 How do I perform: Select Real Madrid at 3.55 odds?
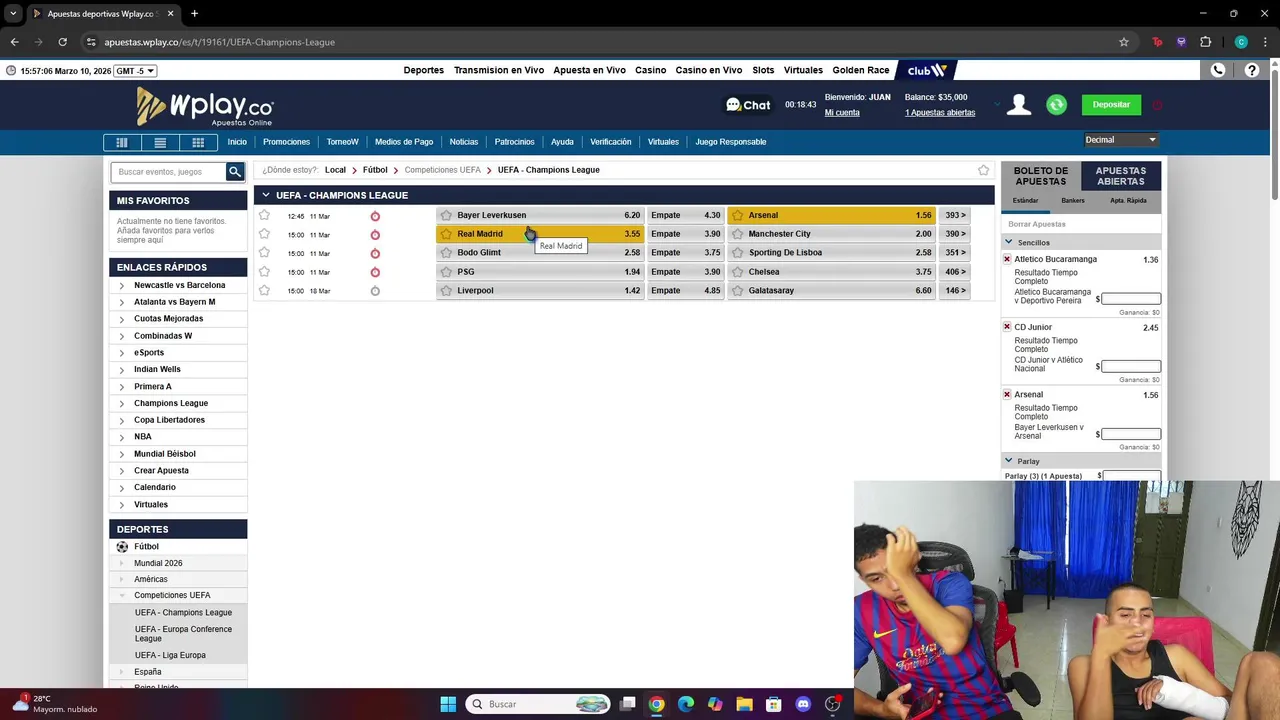(540, 234)
